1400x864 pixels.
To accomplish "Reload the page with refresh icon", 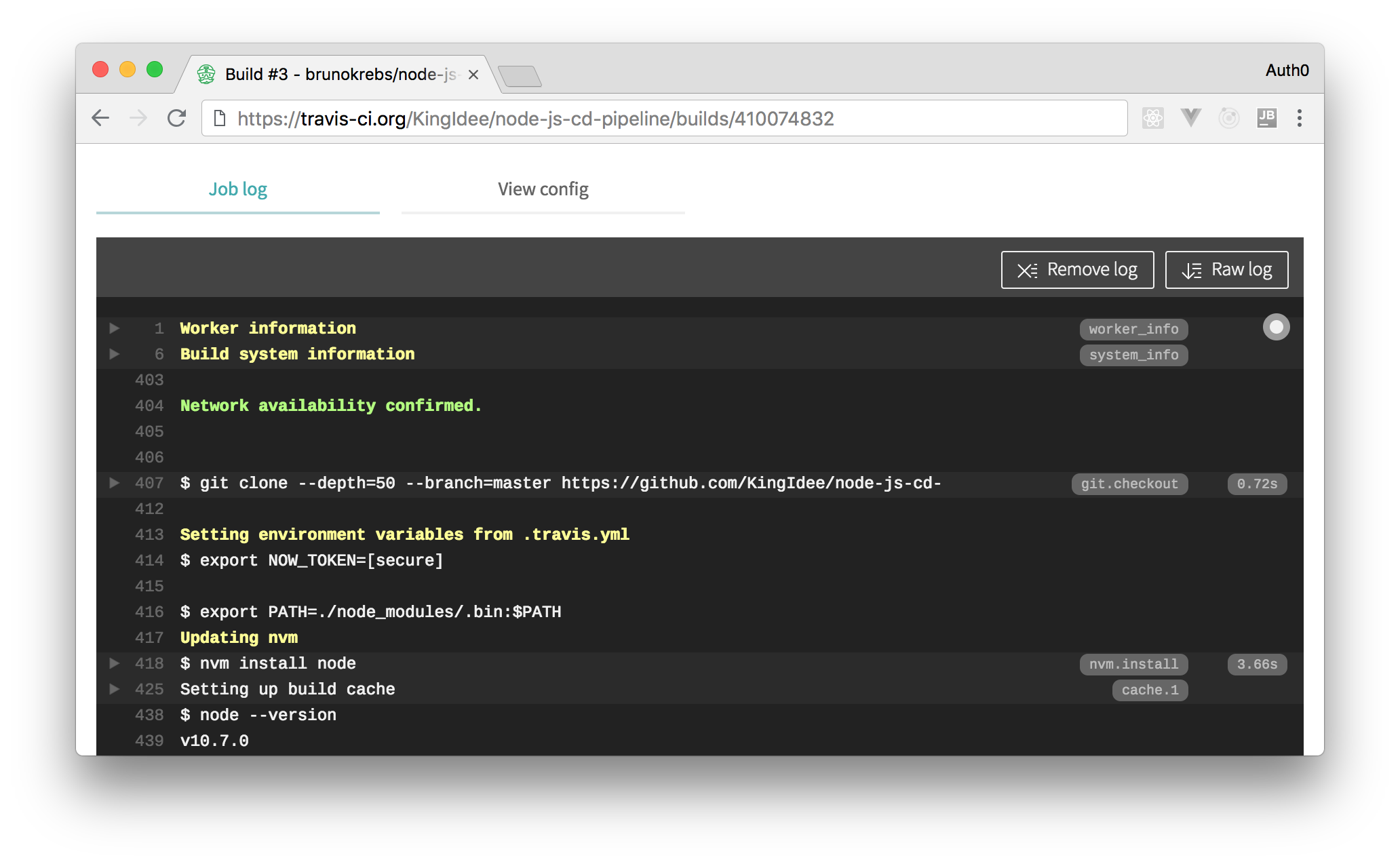I will click(x=176, y=118).
